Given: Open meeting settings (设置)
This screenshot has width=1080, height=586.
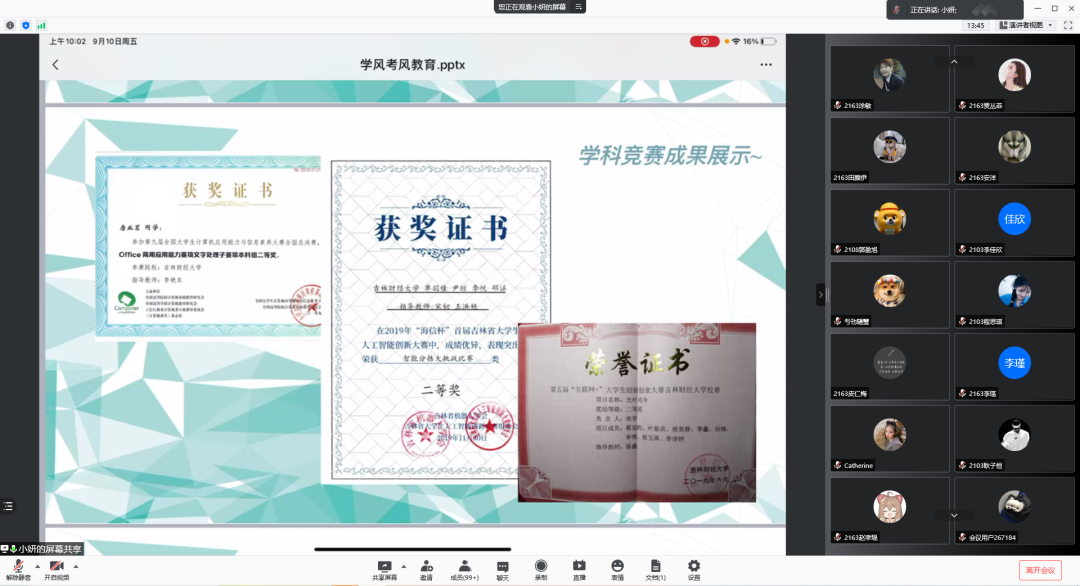Looking at the screenshot, I should (694, 568).
